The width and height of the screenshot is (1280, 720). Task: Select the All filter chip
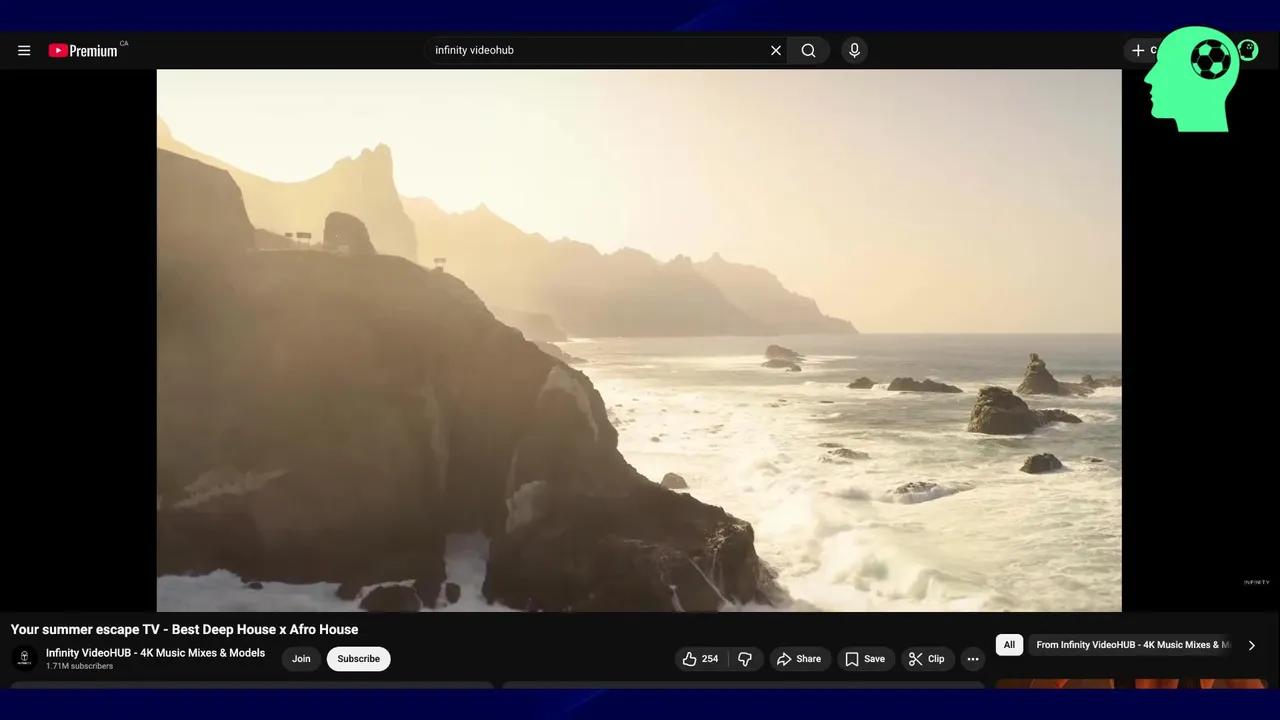[x=1009, y=645]
